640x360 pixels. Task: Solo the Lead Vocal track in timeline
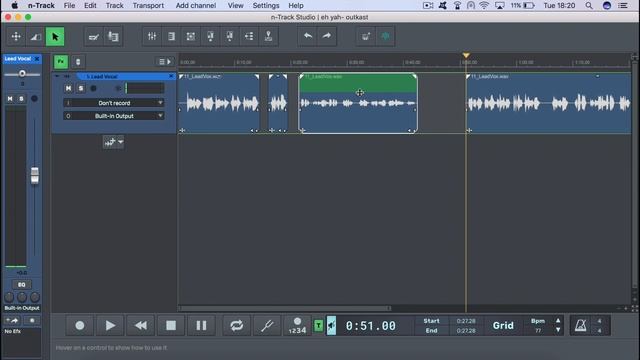[81, 88]
